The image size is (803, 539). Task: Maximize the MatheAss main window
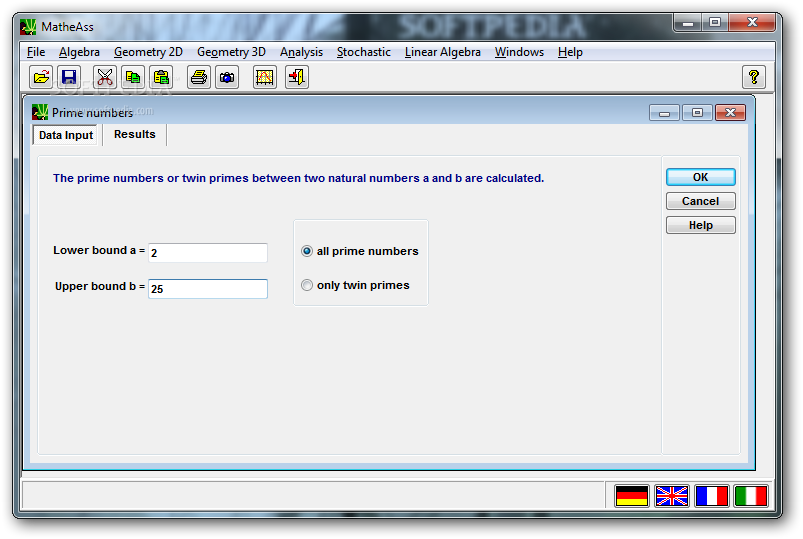click(715, 23)
